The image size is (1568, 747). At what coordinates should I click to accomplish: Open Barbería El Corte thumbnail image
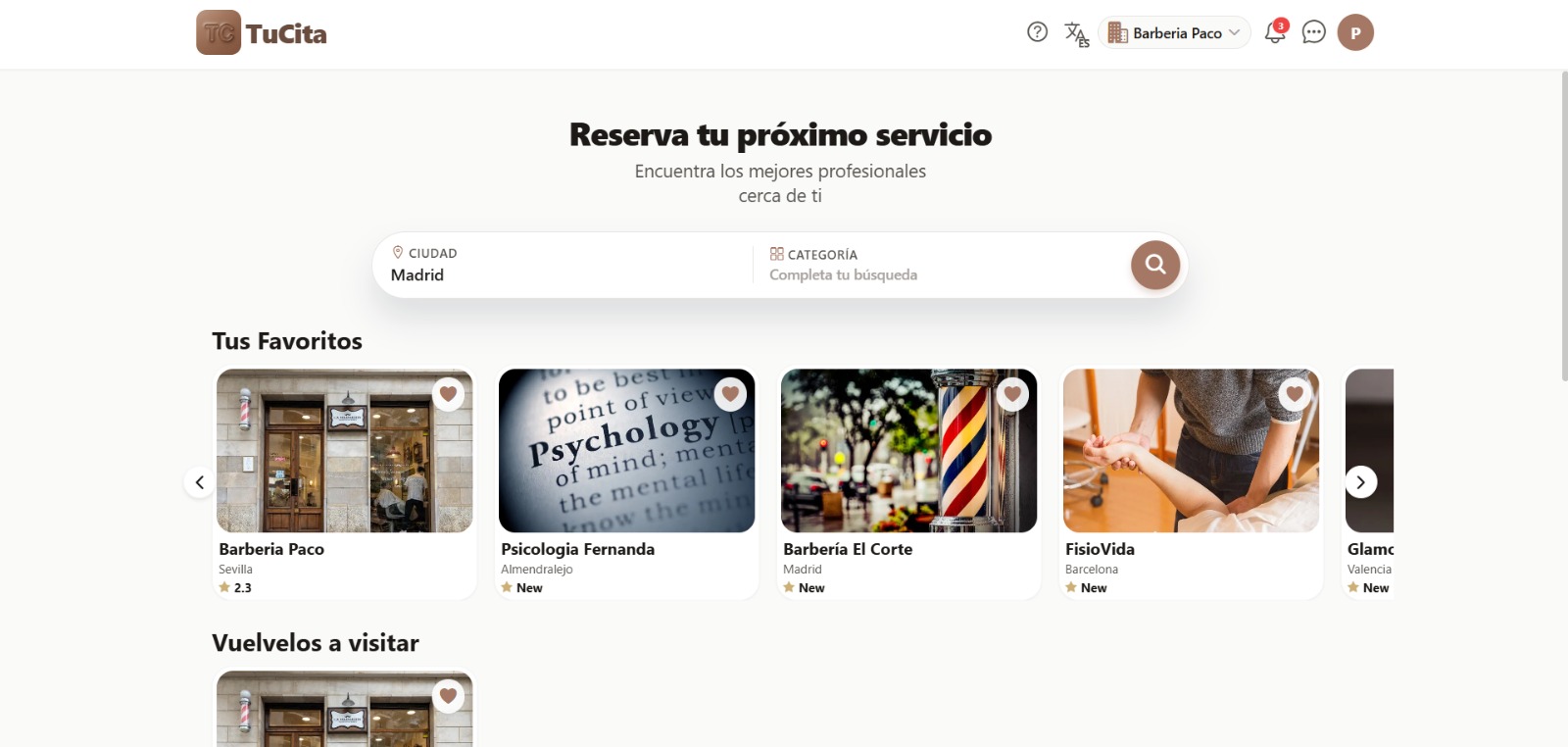pos(908,451)
